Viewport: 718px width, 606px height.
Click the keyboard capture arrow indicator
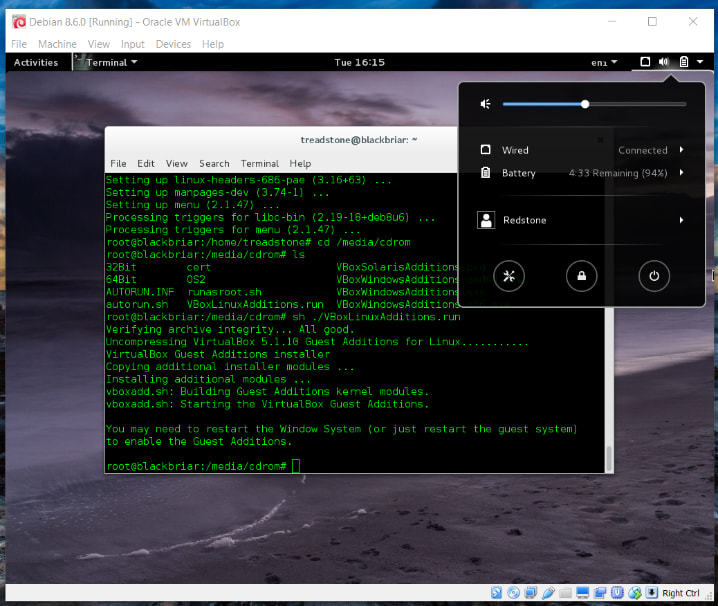[x=652, y=593]
